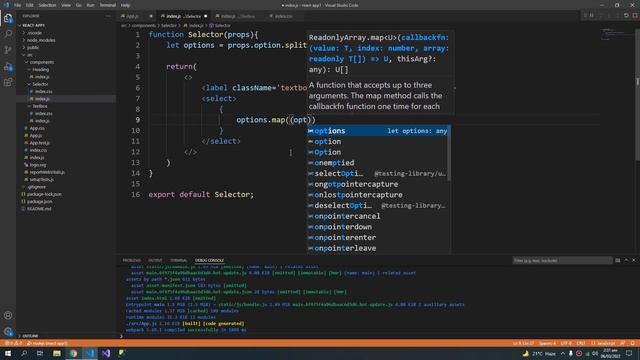Switch to Chrome on the taskbar
Screen dimensions: 640x360
click(x=73, y=353)
